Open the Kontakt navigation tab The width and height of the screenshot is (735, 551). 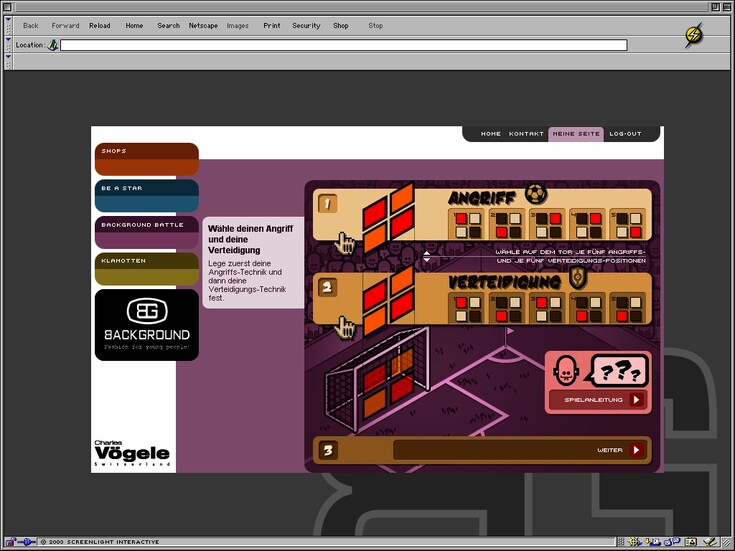point(526,134)
